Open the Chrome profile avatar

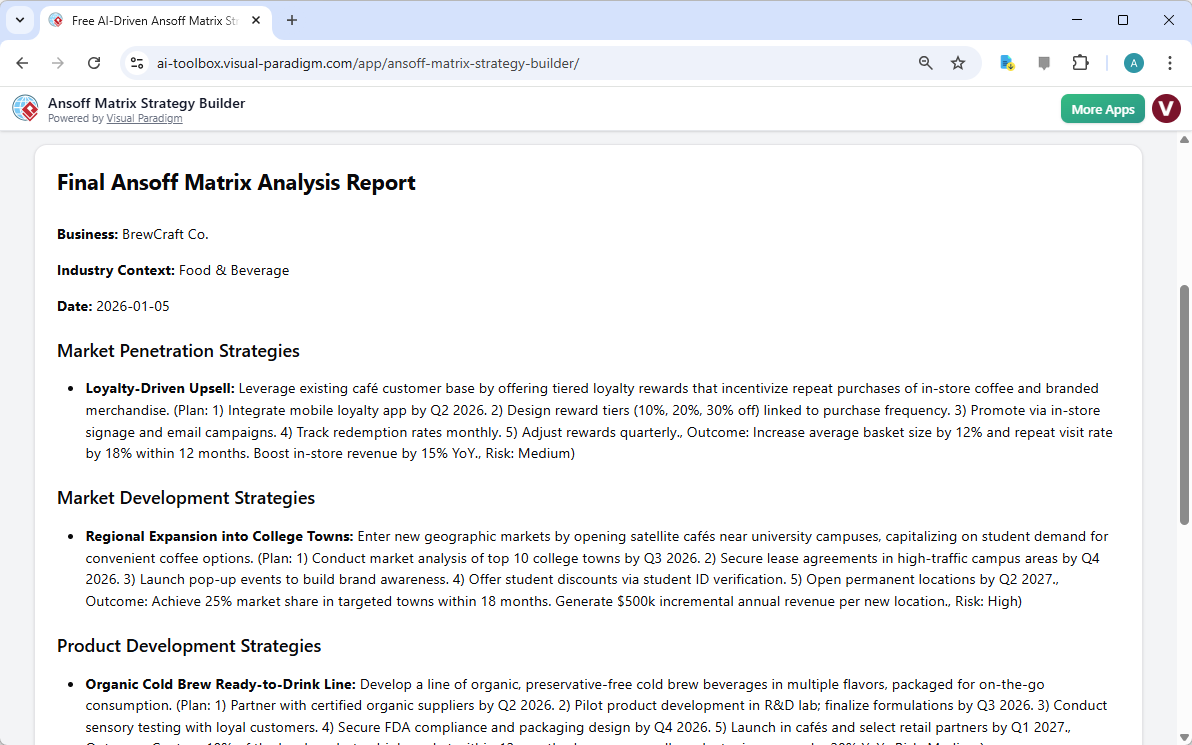click(1133, 63)
